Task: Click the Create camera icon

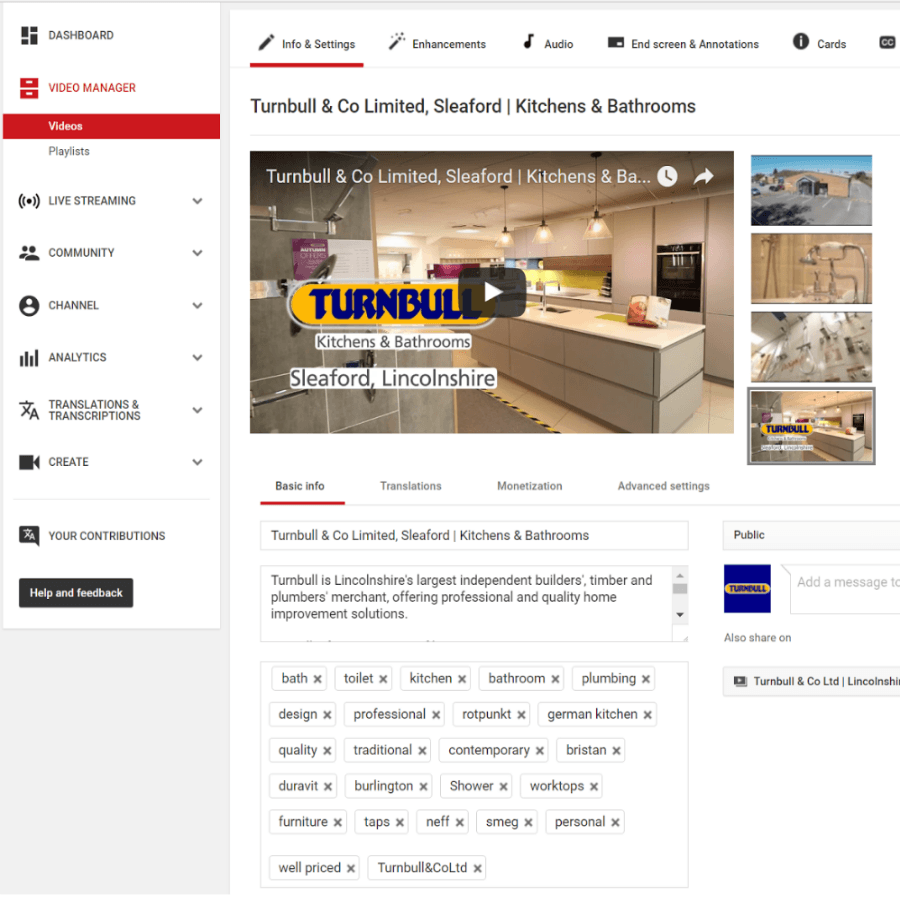Action: tap(29, 462)
